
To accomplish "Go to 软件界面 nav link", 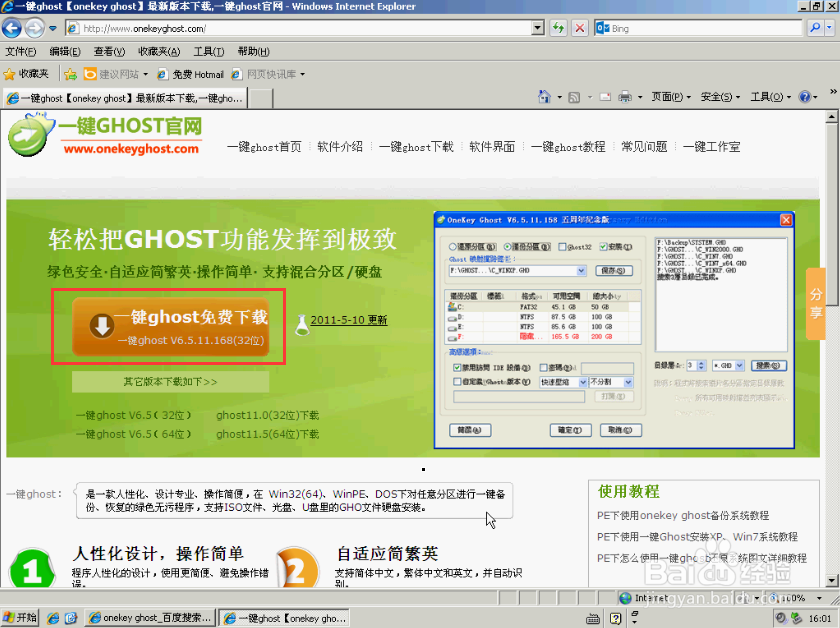I will point(492,147).
